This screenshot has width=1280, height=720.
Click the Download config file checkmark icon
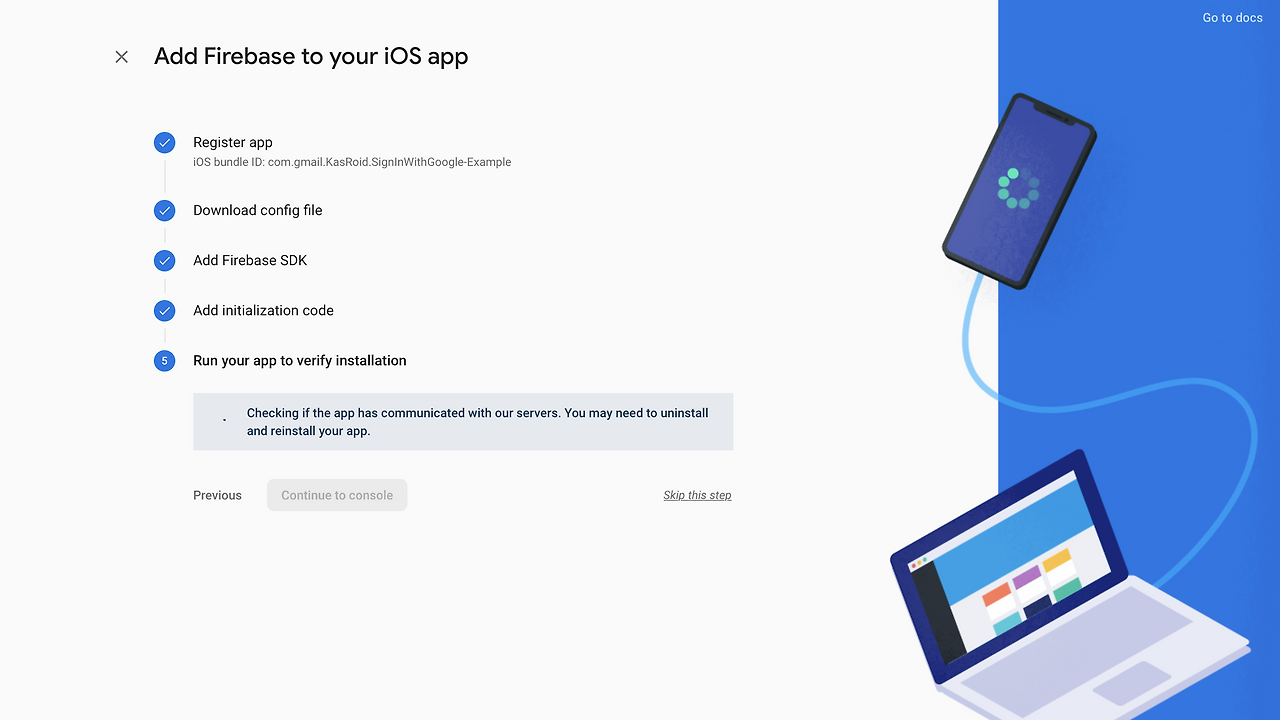pos(165,211)
